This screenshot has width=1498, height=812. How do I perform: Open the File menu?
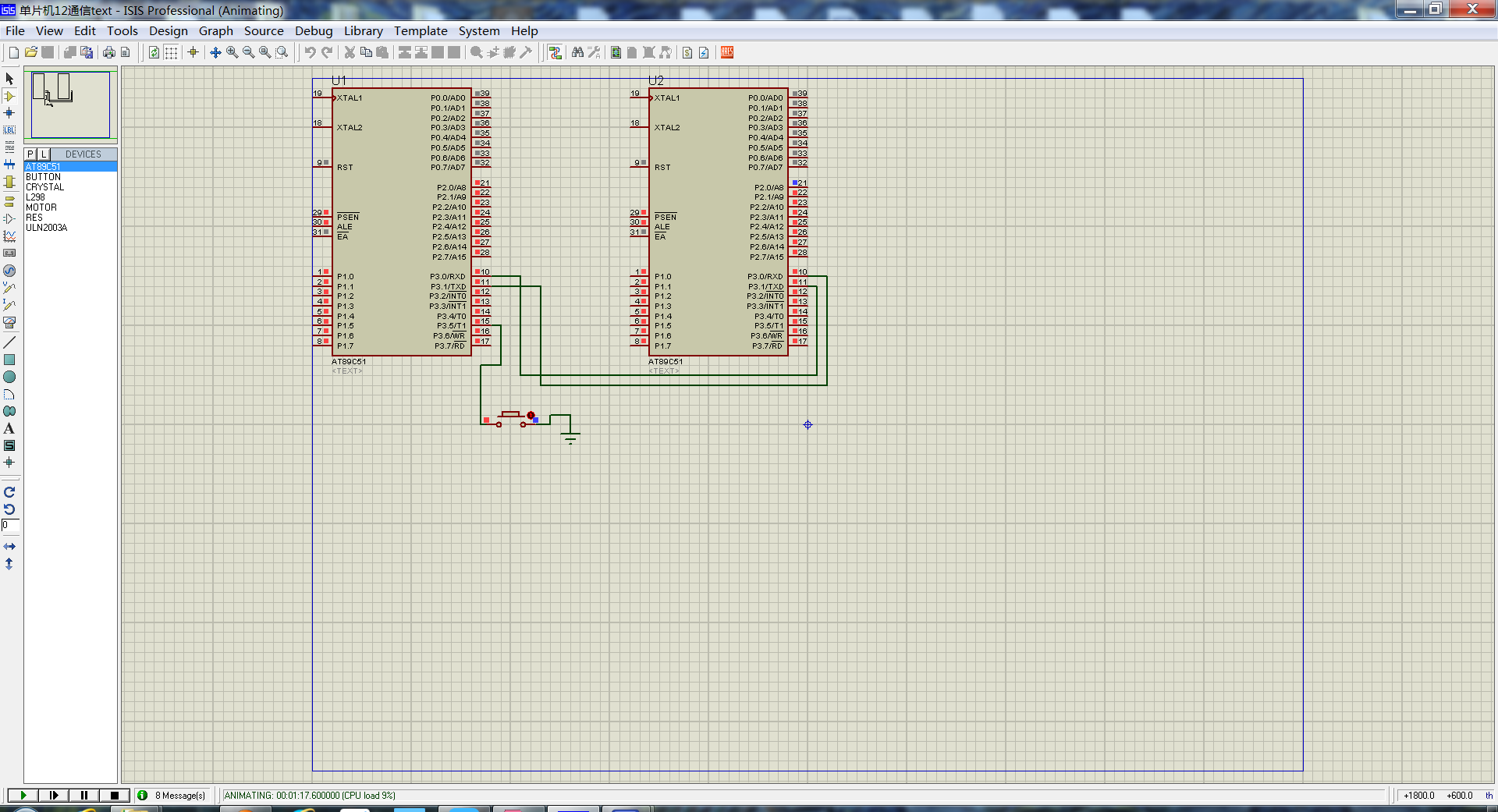[x=15, y=31]
